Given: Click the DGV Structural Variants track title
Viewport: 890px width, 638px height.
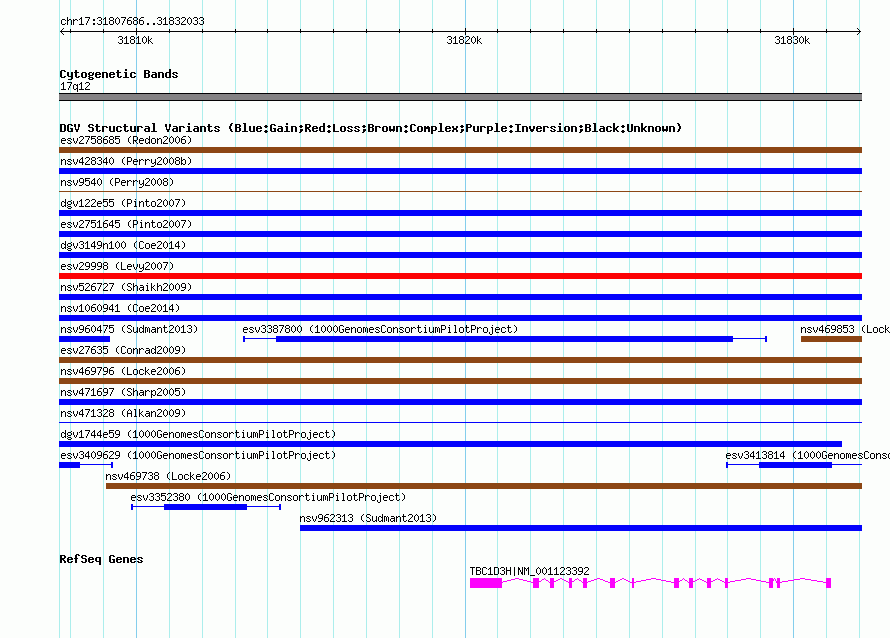Looking at the screenshot, I should [371, 128].
